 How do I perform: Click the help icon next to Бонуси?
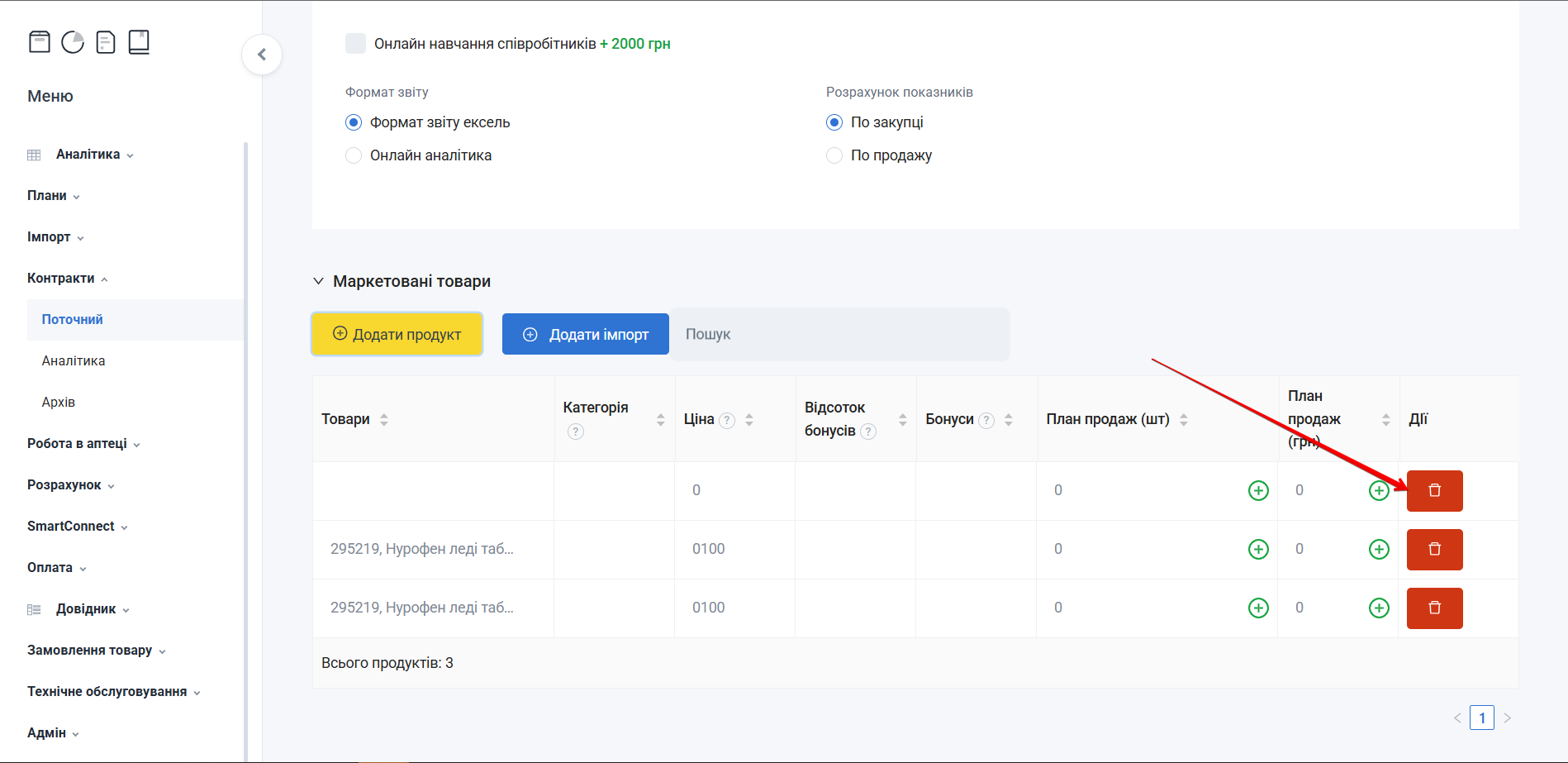click(986, 420)
